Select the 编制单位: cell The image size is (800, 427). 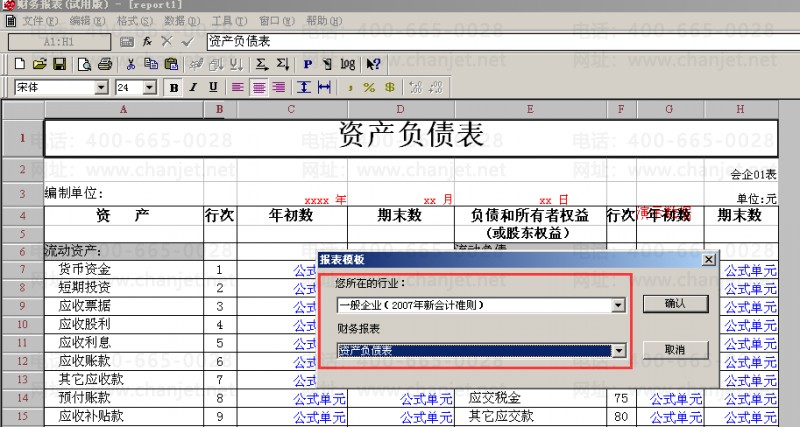[124, 194]
